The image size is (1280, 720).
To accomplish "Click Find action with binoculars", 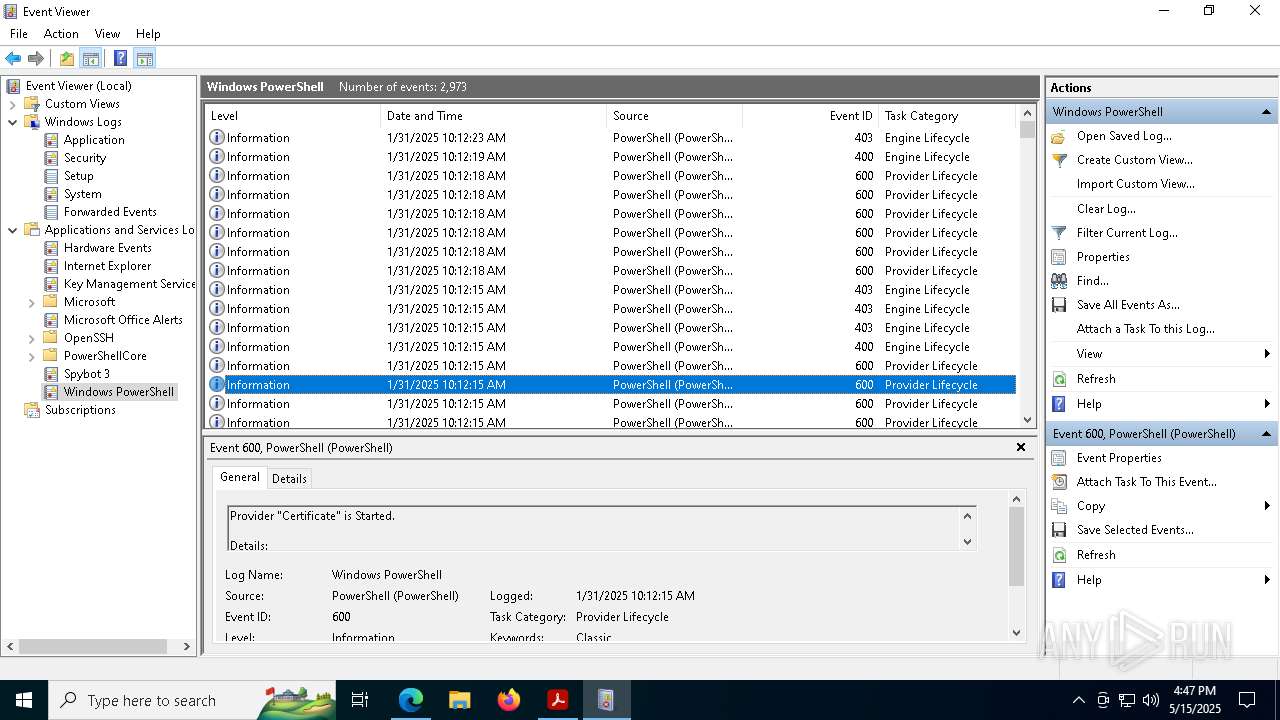I will [x=1092, y=281].
